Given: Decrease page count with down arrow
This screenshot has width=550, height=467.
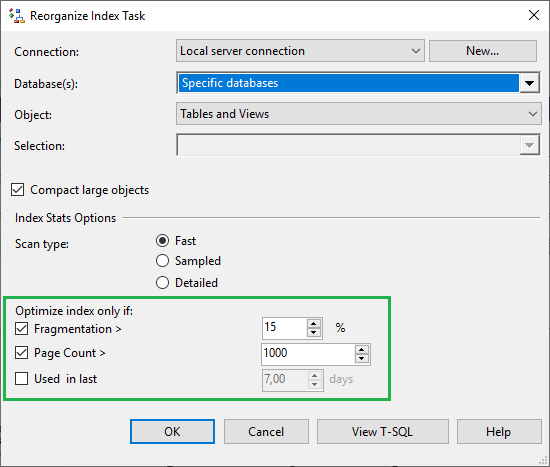Looking at the screenshot, I should pyautogui.click(x=362, y=358).
